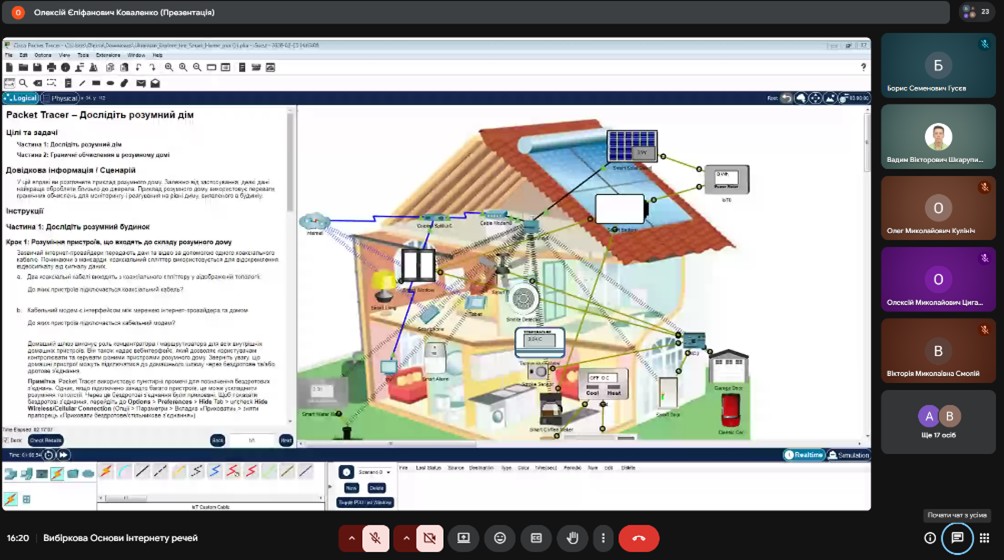Screen dimensions: 1004x560
Task: Toggle captions in Meet
Action: [537, 538]
